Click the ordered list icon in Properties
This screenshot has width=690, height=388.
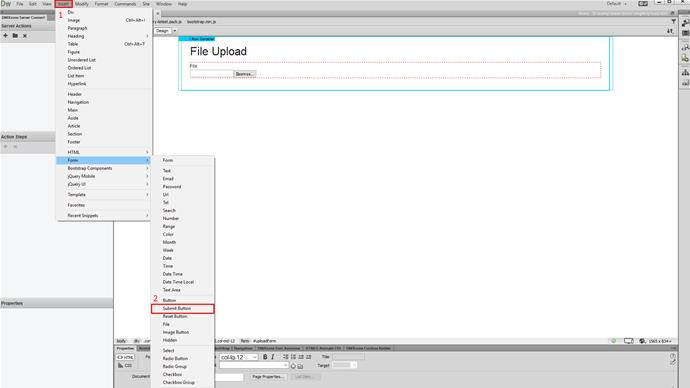tap(293, 357)
